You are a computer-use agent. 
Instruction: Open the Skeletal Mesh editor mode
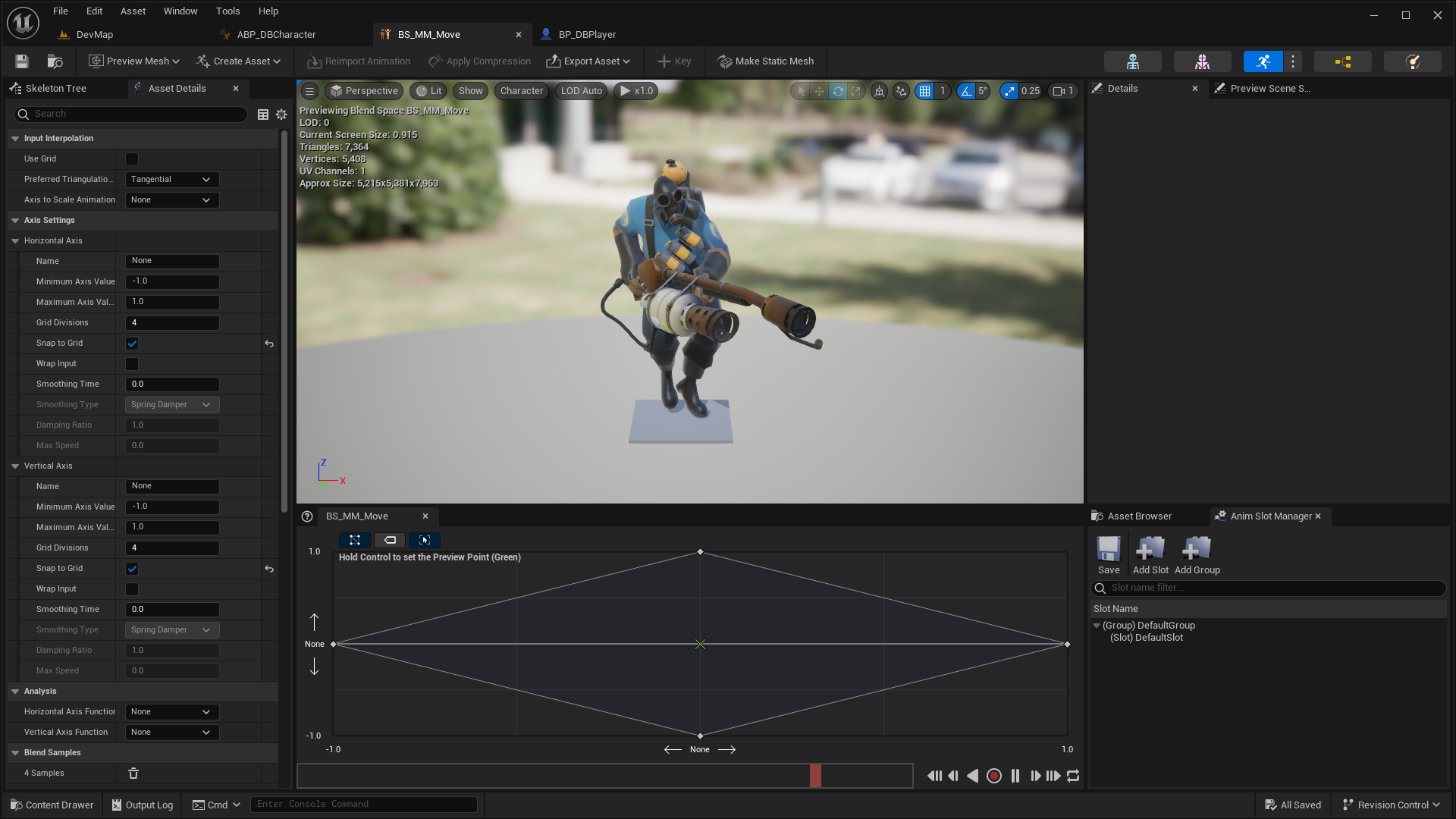(x=1202, y=61)
